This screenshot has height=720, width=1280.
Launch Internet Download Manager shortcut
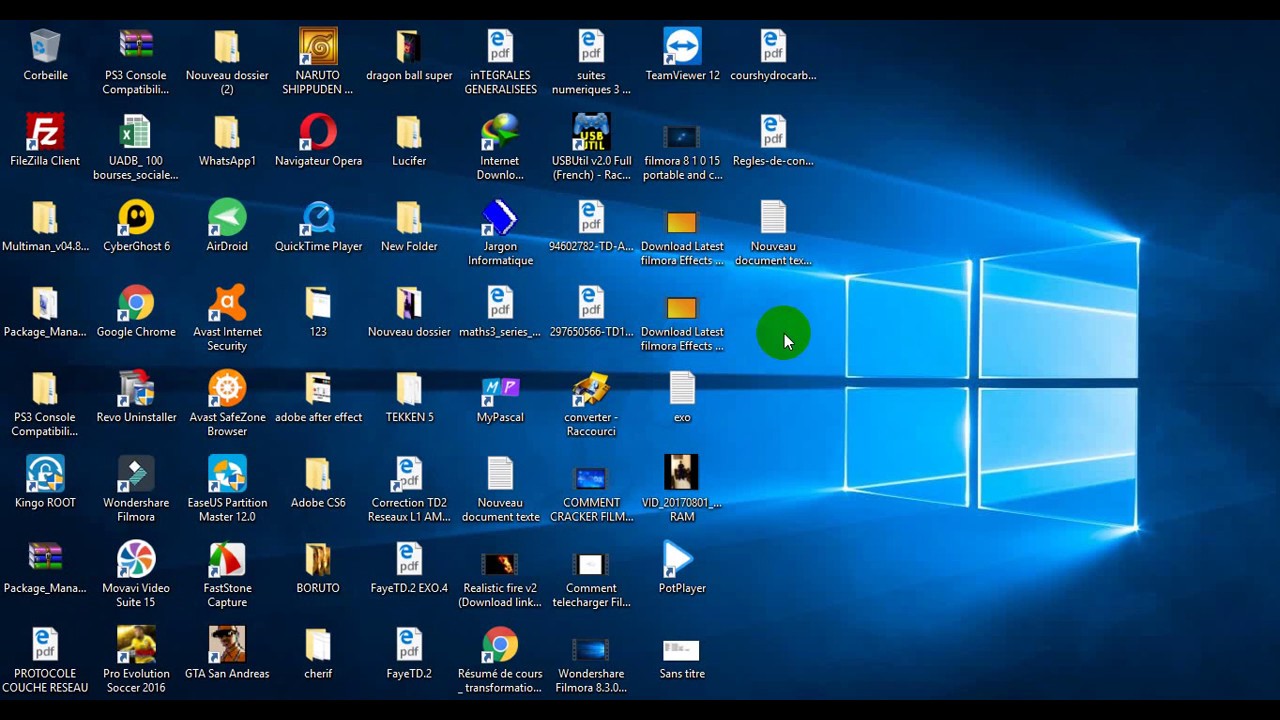click(x=500, y=132)
